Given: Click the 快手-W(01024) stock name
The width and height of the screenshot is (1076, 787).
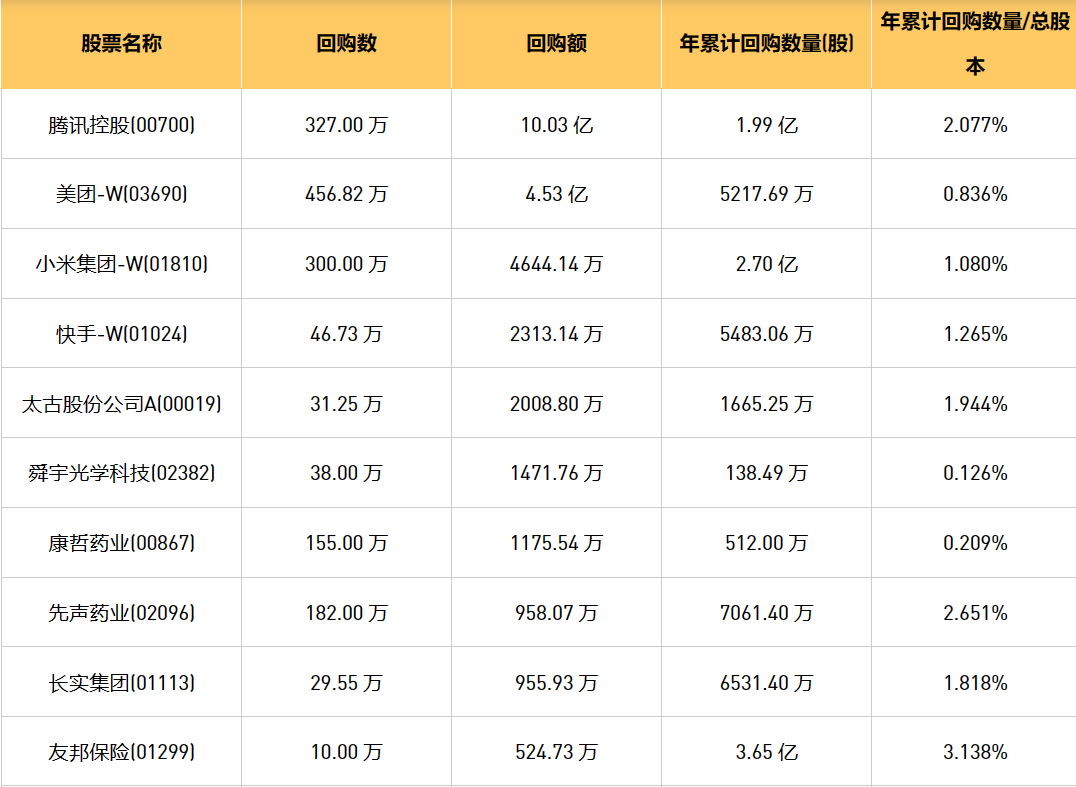Looking at the screenshot, I should coord(121,334).
